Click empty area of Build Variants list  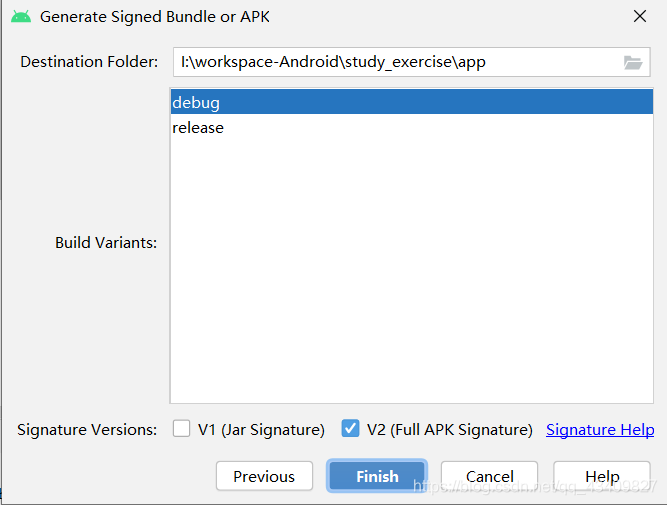point(411,272)
